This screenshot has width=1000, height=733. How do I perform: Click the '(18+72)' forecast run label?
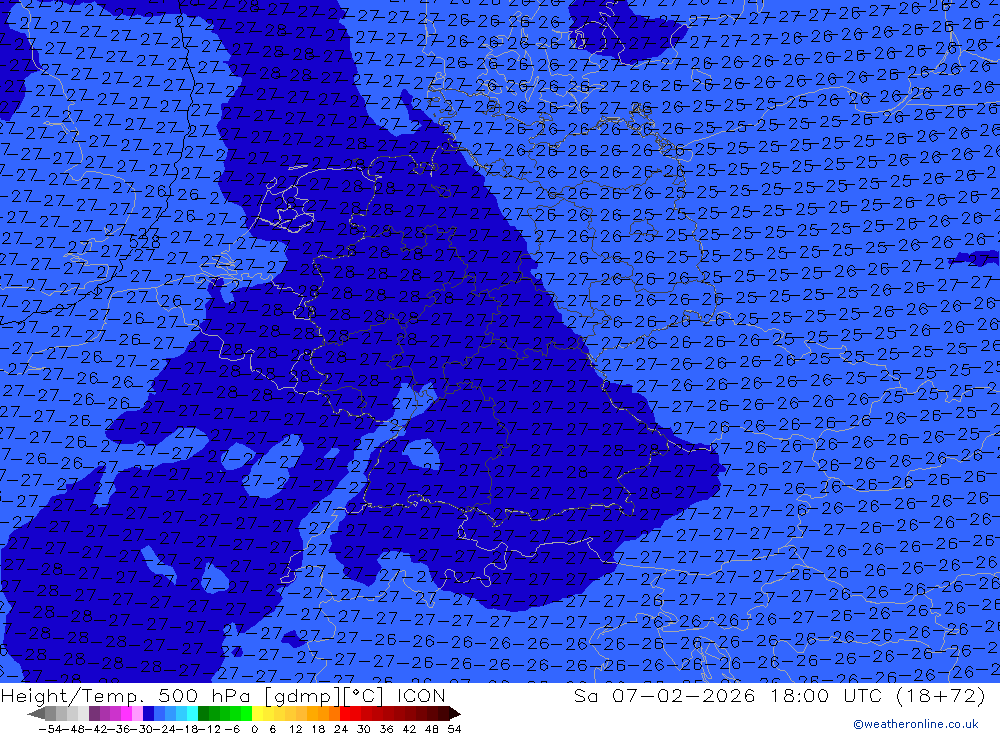tap(941, 695)
